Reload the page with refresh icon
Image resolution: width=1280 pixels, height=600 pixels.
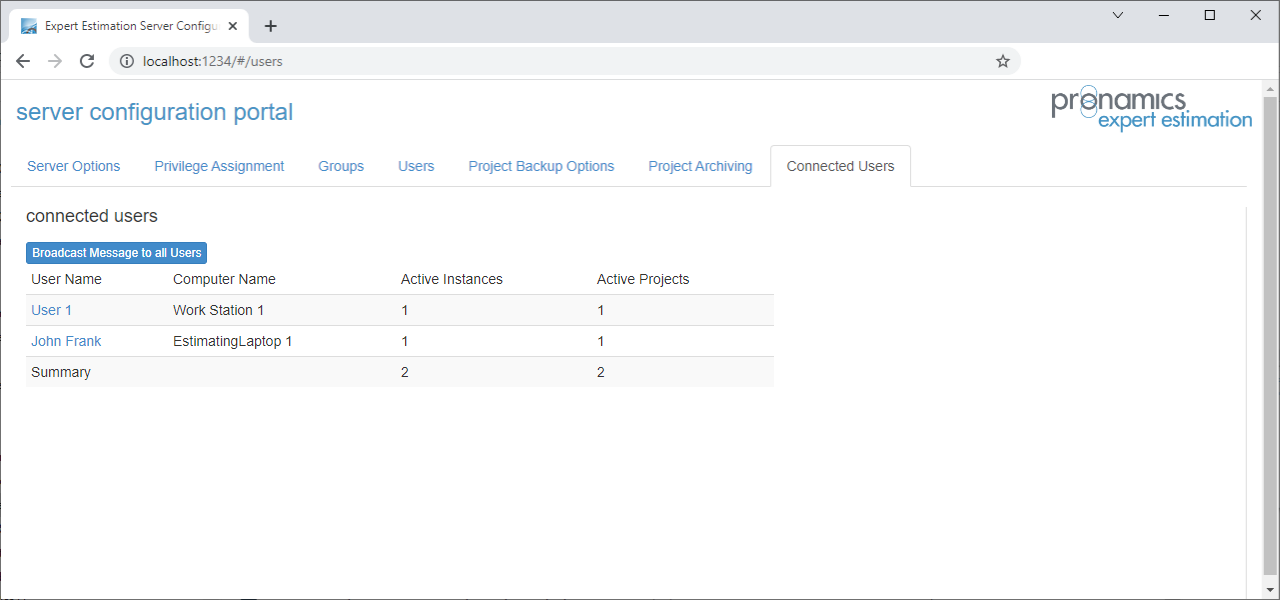[87, 61]
